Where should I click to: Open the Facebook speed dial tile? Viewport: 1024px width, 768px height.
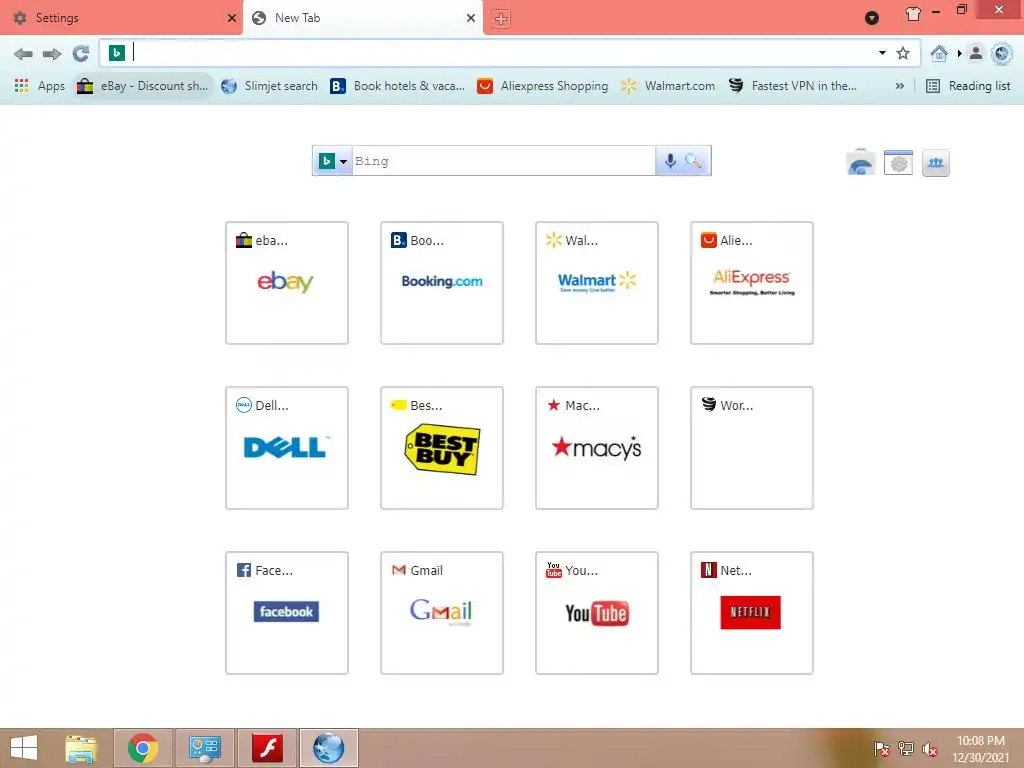(287, 613)
